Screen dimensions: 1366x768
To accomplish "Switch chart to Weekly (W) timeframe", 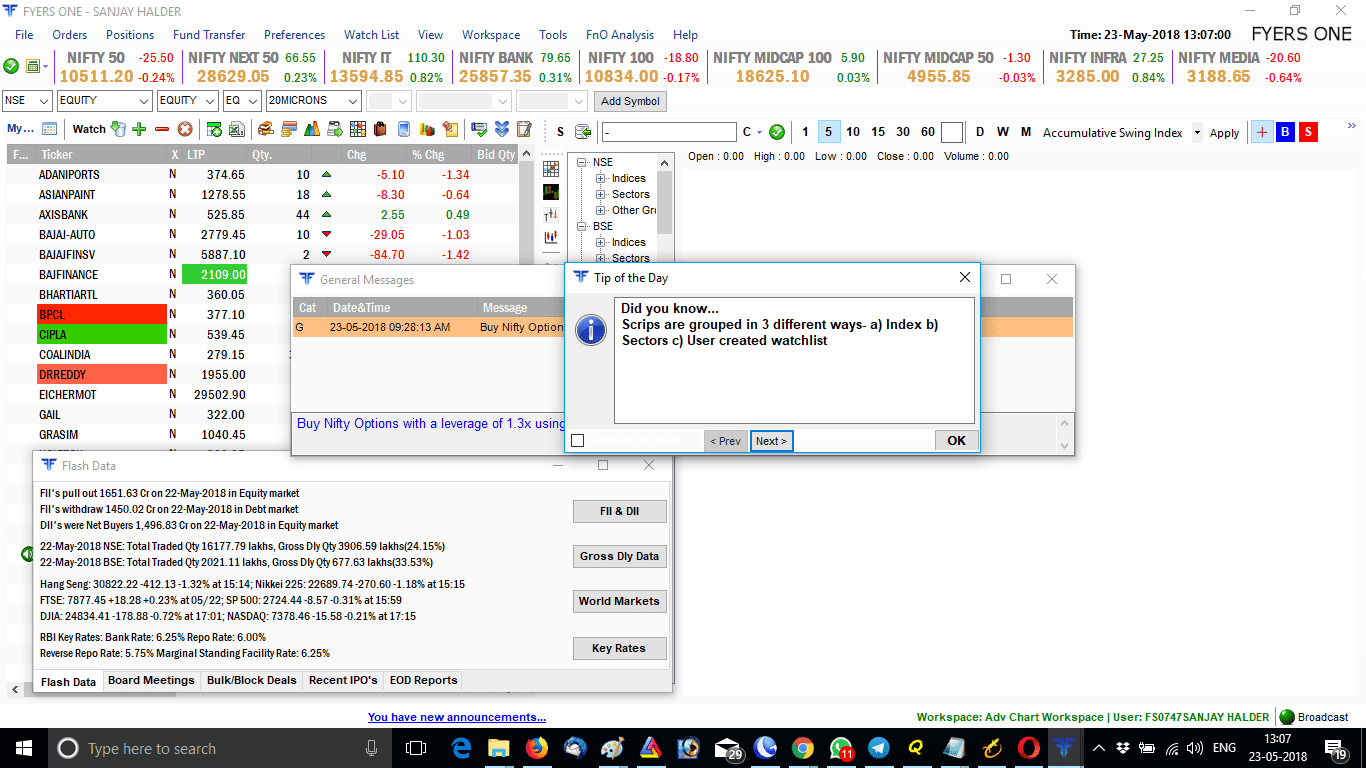I will 1003,132.
